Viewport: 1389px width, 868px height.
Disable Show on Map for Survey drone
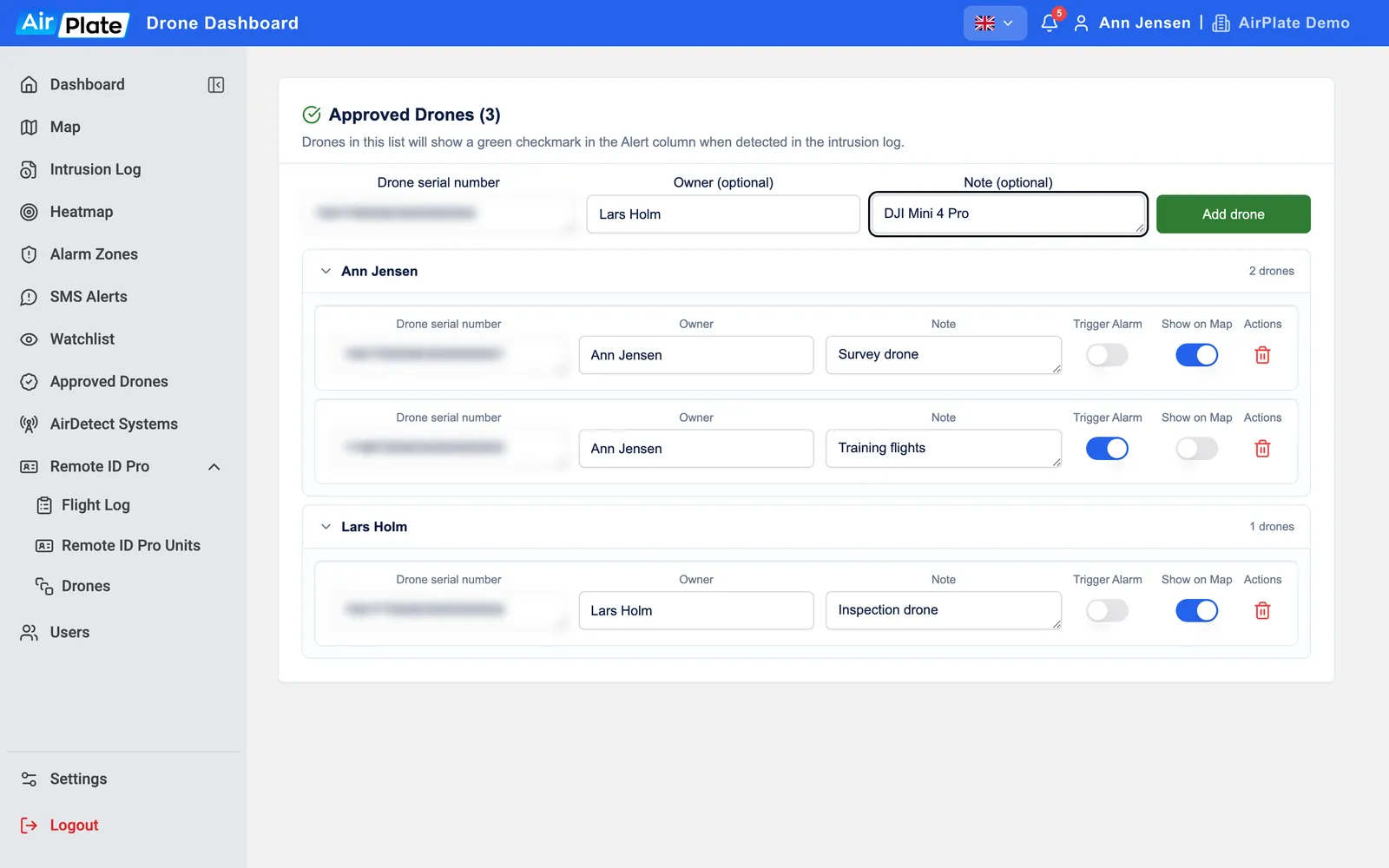1196,355
